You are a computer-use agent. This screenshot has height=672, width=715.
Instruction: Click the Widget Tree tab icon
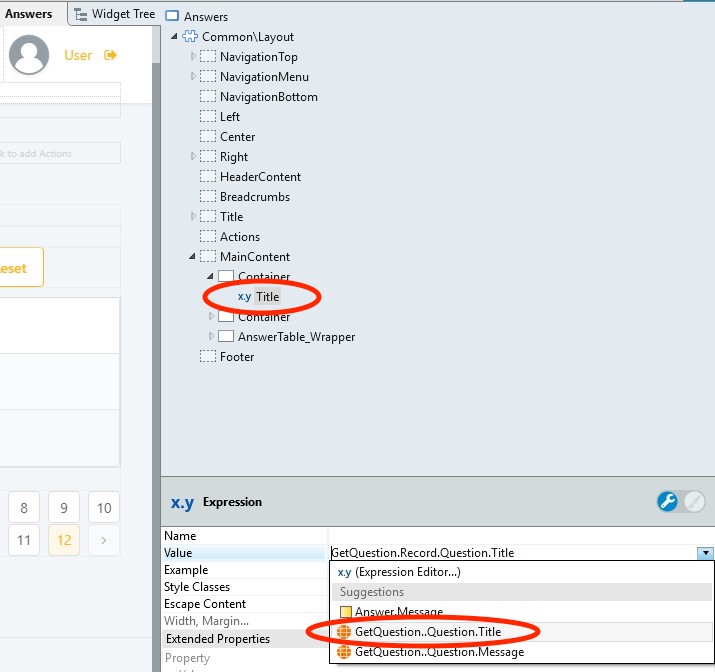click(x=81, y=15)
